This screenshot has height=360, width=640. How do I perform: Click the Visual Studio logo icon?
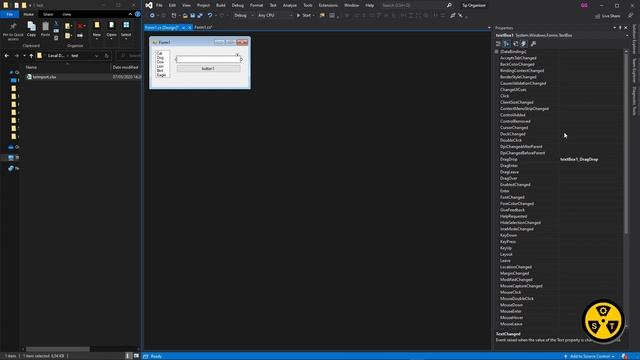149,5
